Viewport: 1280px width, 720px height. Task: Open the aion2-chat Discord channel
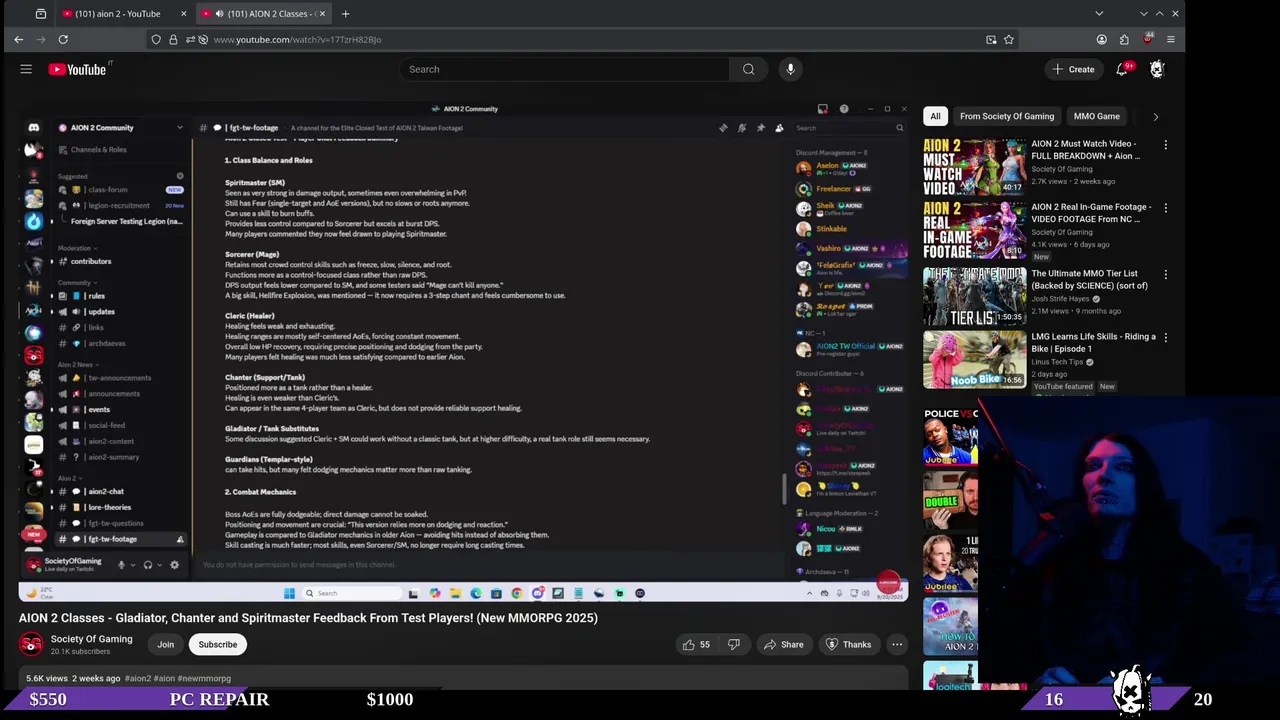tap(106, 491)
